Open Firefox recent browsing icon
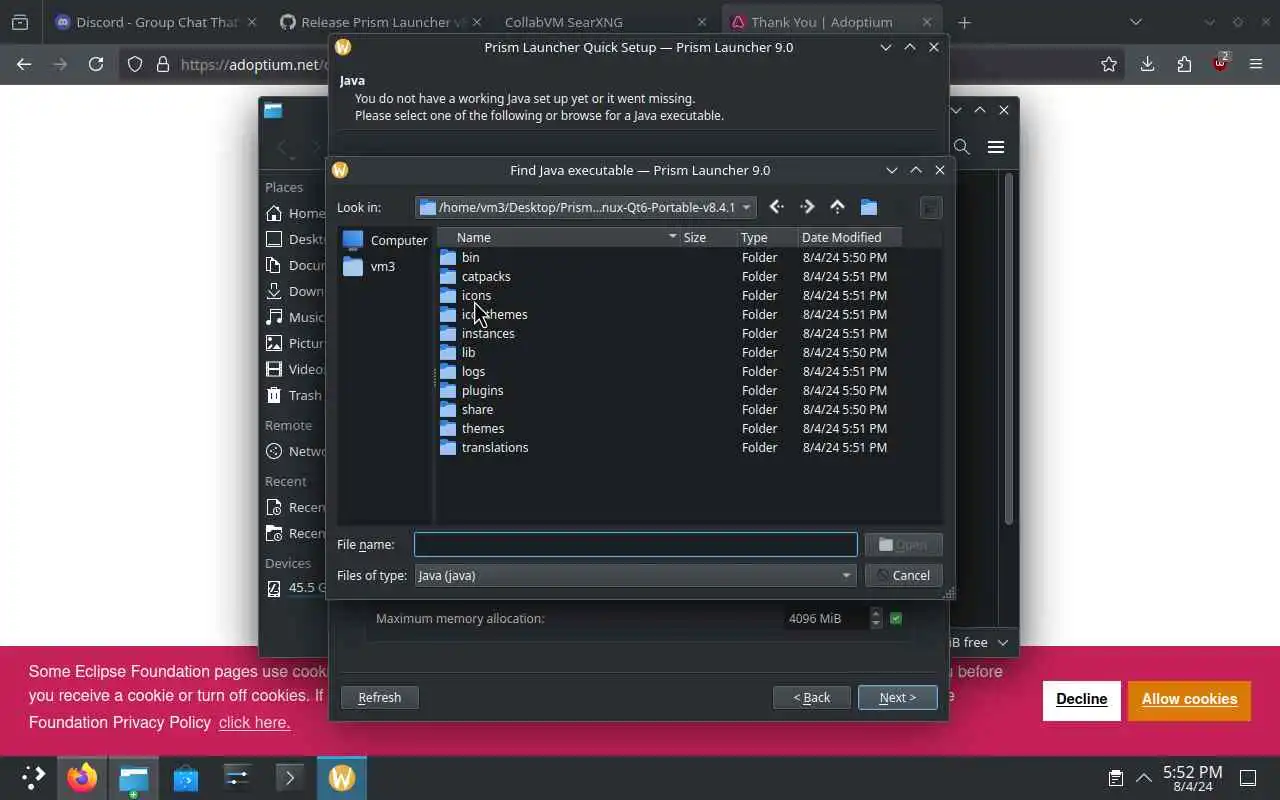 [20, 22]
